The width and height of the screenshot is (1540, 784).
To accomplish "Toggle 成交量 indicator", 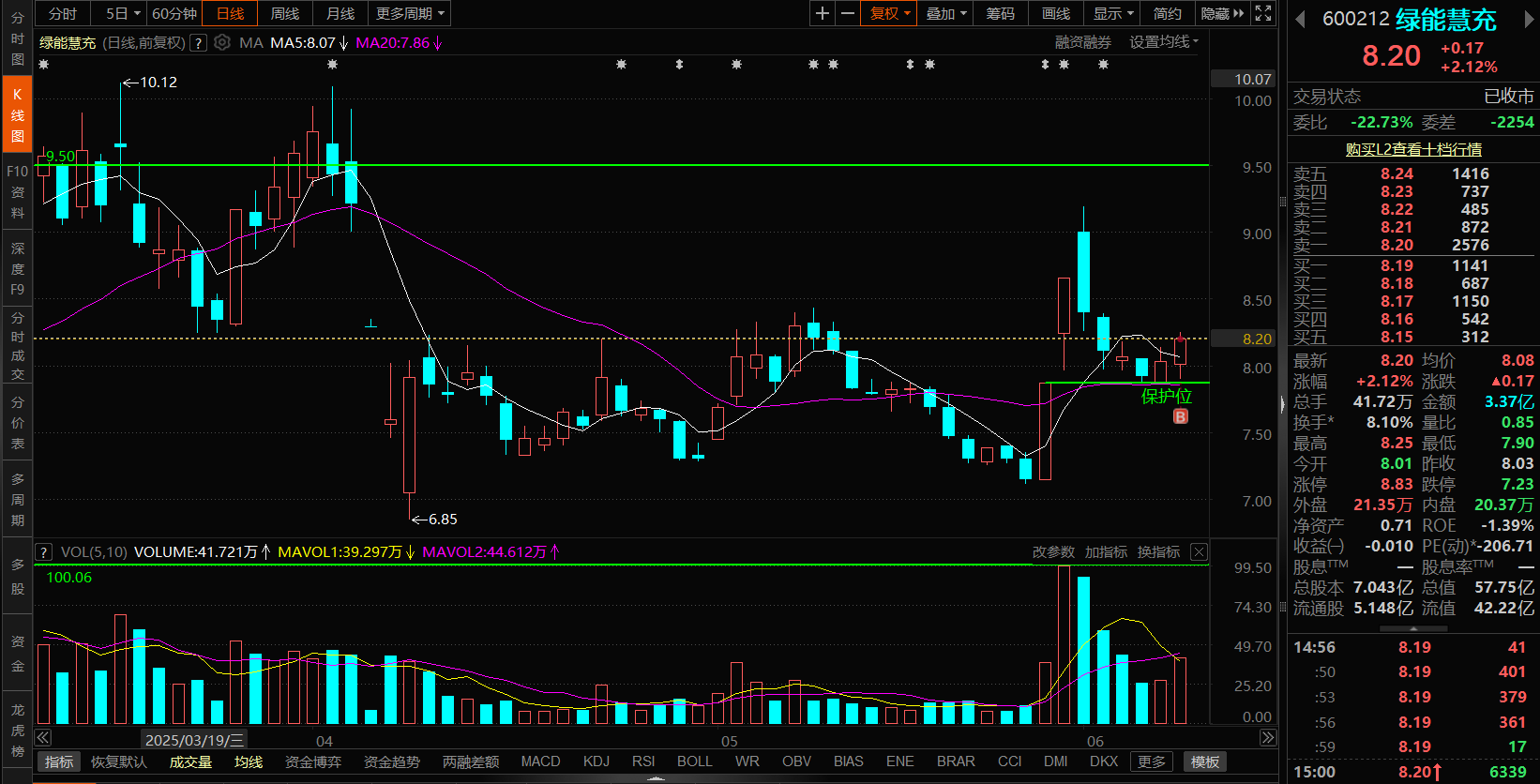I will (x=190, y=761).
